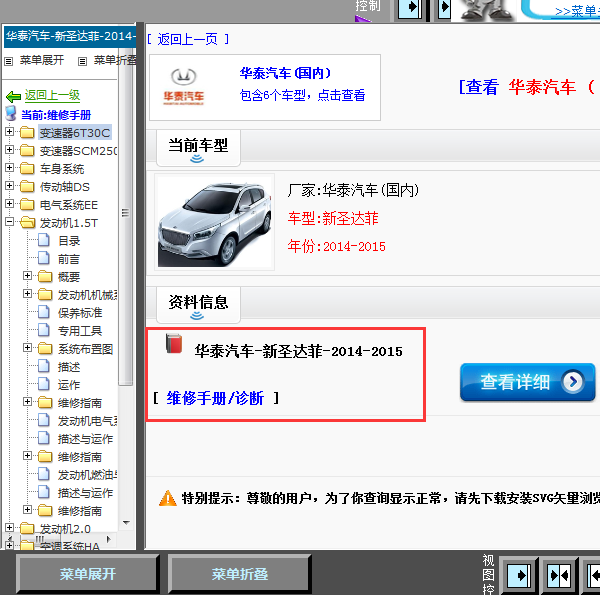Click the bottom 菜单折叠 button
Viewport: 600px width, 595px height.
[240, 574]
